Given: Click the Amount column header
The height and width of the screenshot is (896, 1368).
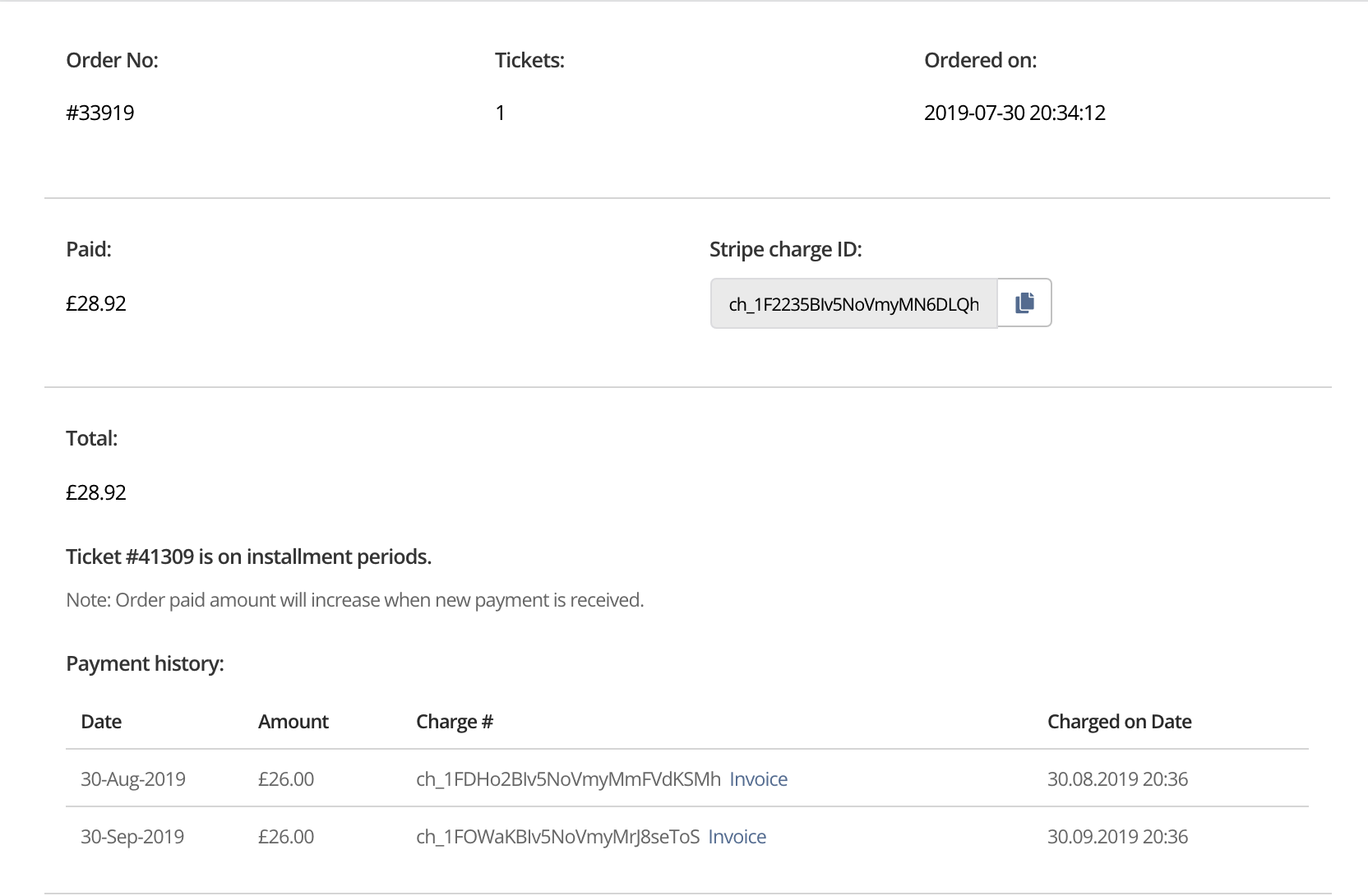Looking at the screenshot, I should click(x=293, y=722).
